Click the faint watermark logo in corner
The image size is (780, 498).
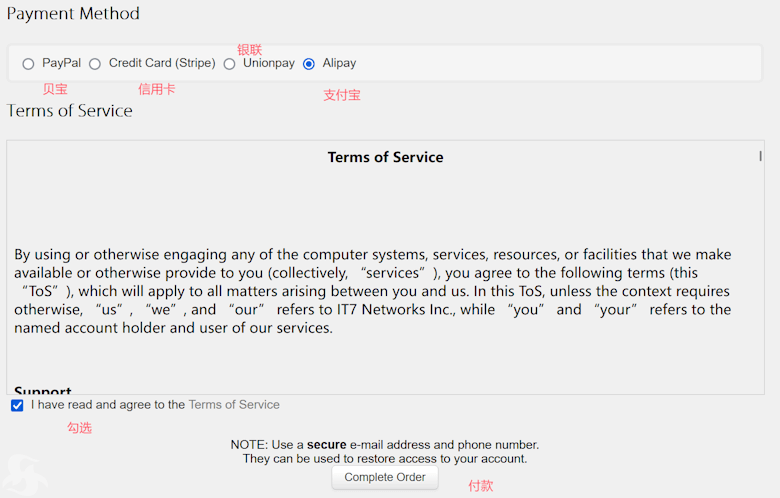[x=24, y=475]
